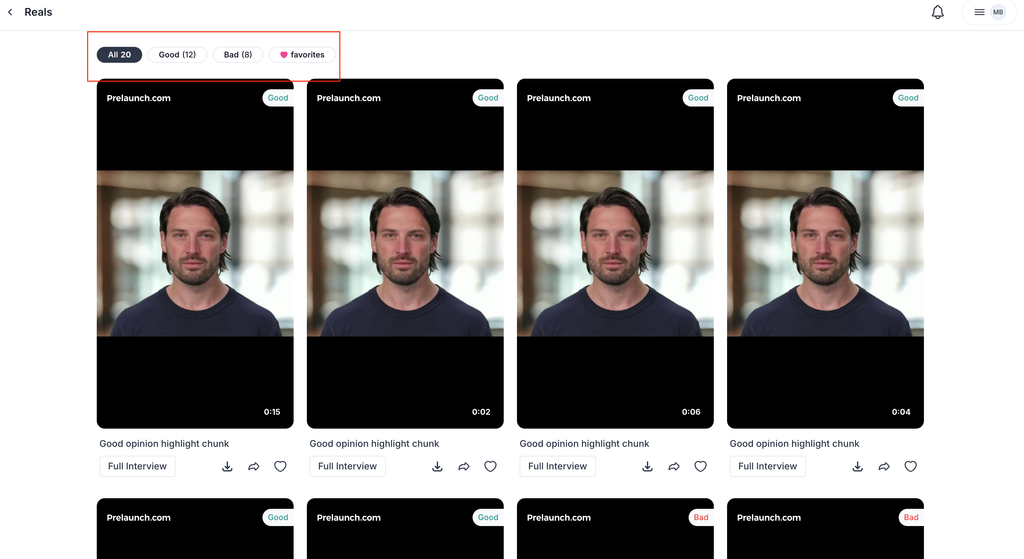Download the third video (0:06)
This screenshot has width=1024, height=559.
pos(647,466)
